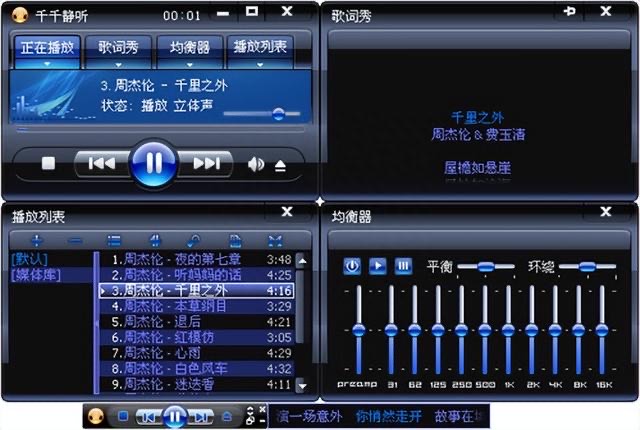This screenshot has height=430, width=640.
Task: Stop playback in the main player
Action: click(x=48, y=163)
